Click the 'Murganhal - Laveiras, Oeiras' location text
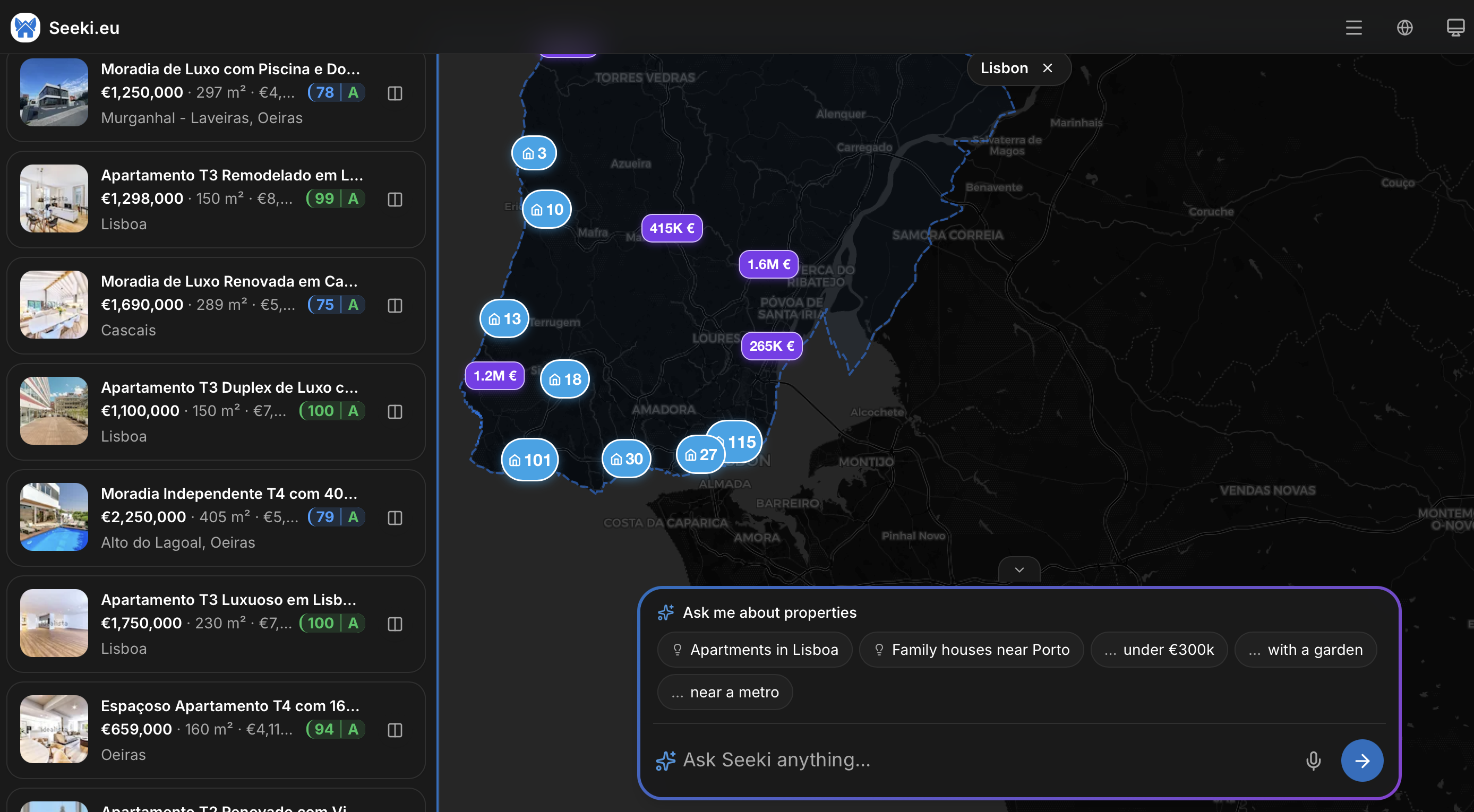 pyautogui.click(x=201, y=118)
